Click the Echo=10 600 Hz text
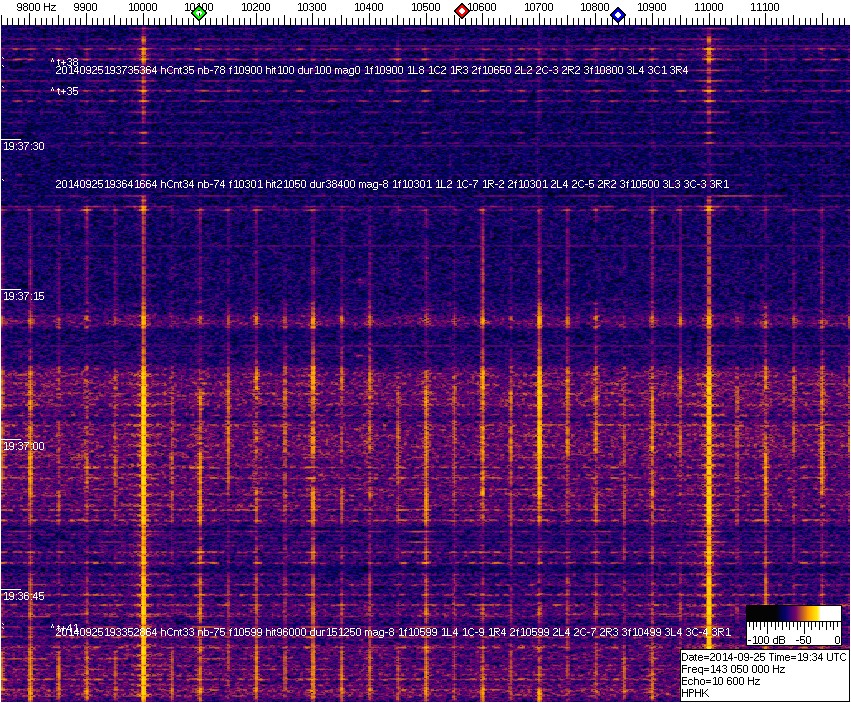 coord(720,681)
